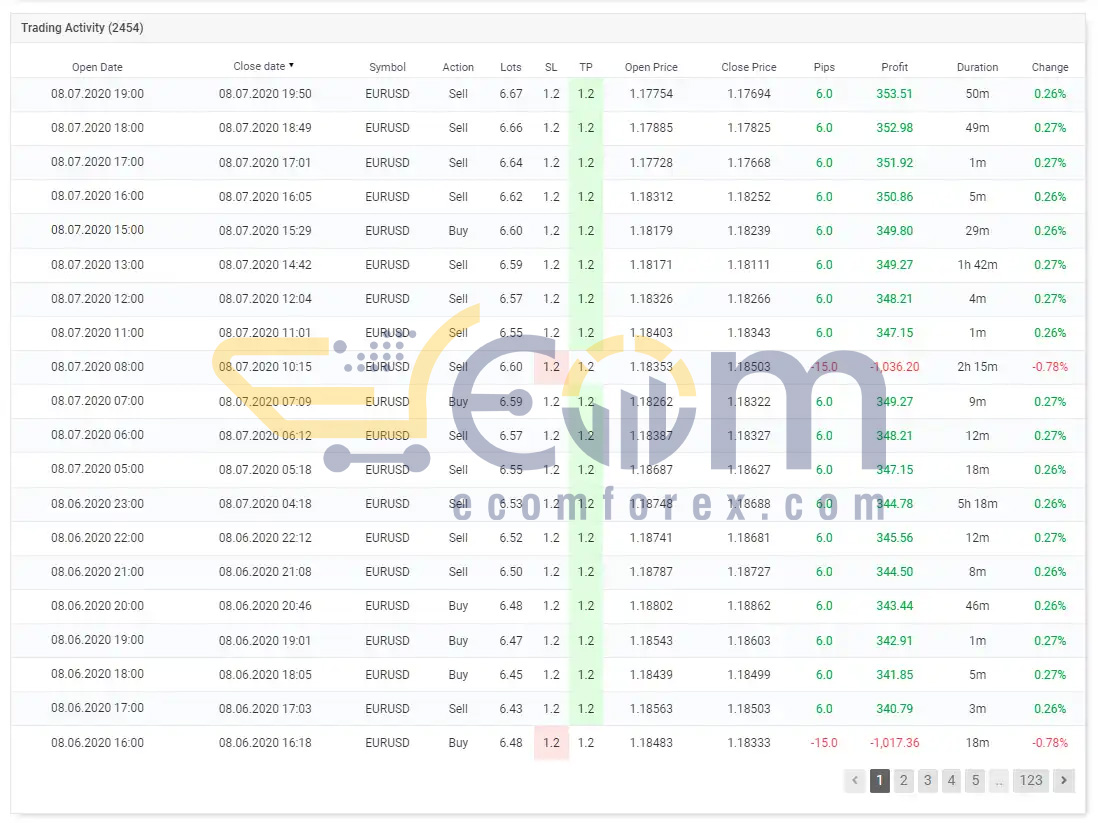Click the SL column header
1098x823 pixels.
pyautogui.click(x=551, y=67)
